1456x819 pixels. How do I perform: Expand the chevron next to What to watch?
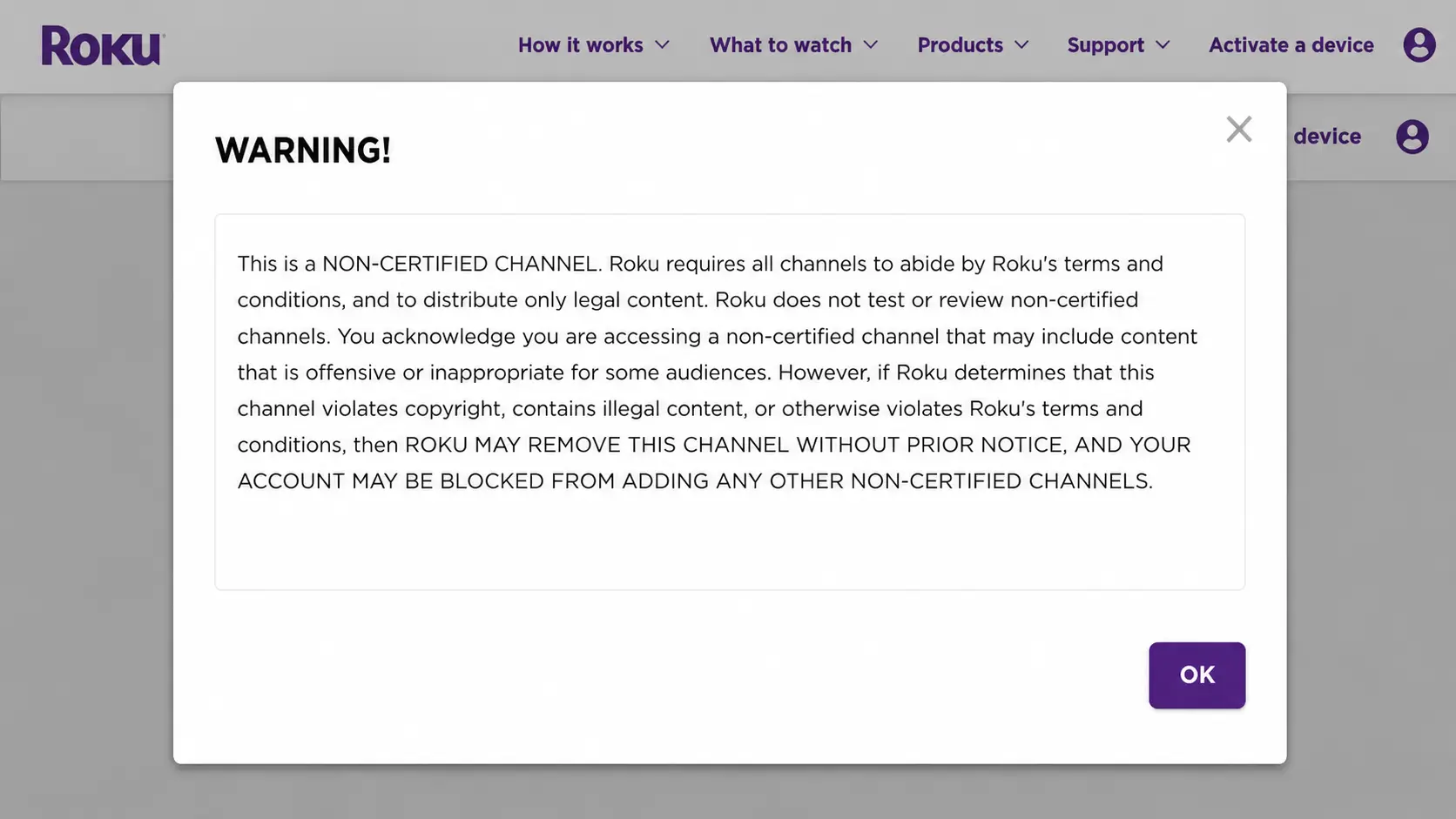point(870,45)
